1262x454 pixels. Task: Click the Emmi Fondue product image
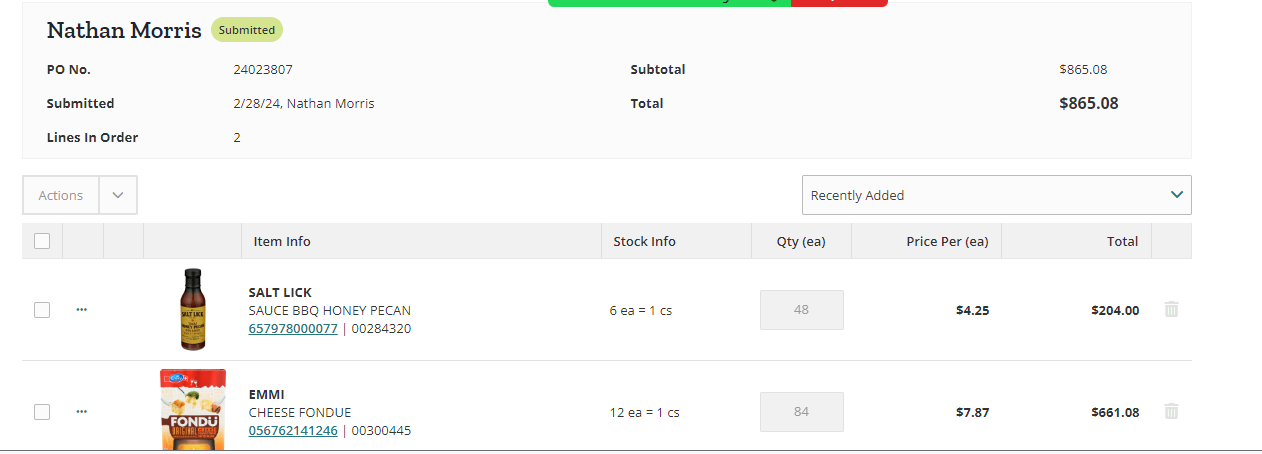click(193, 410)
